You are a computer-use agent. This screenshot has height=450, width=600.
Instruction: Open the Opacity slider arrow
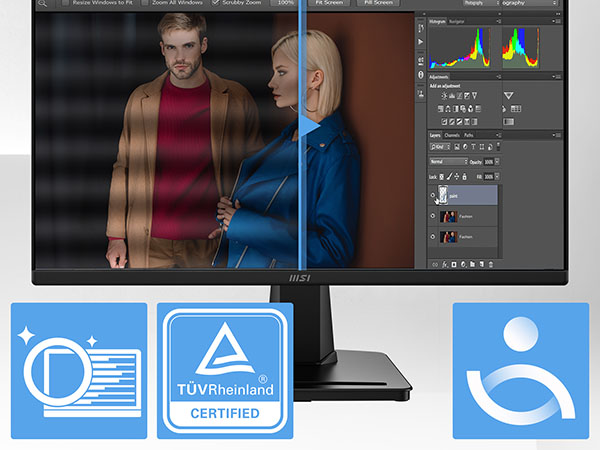coord(497,161)
